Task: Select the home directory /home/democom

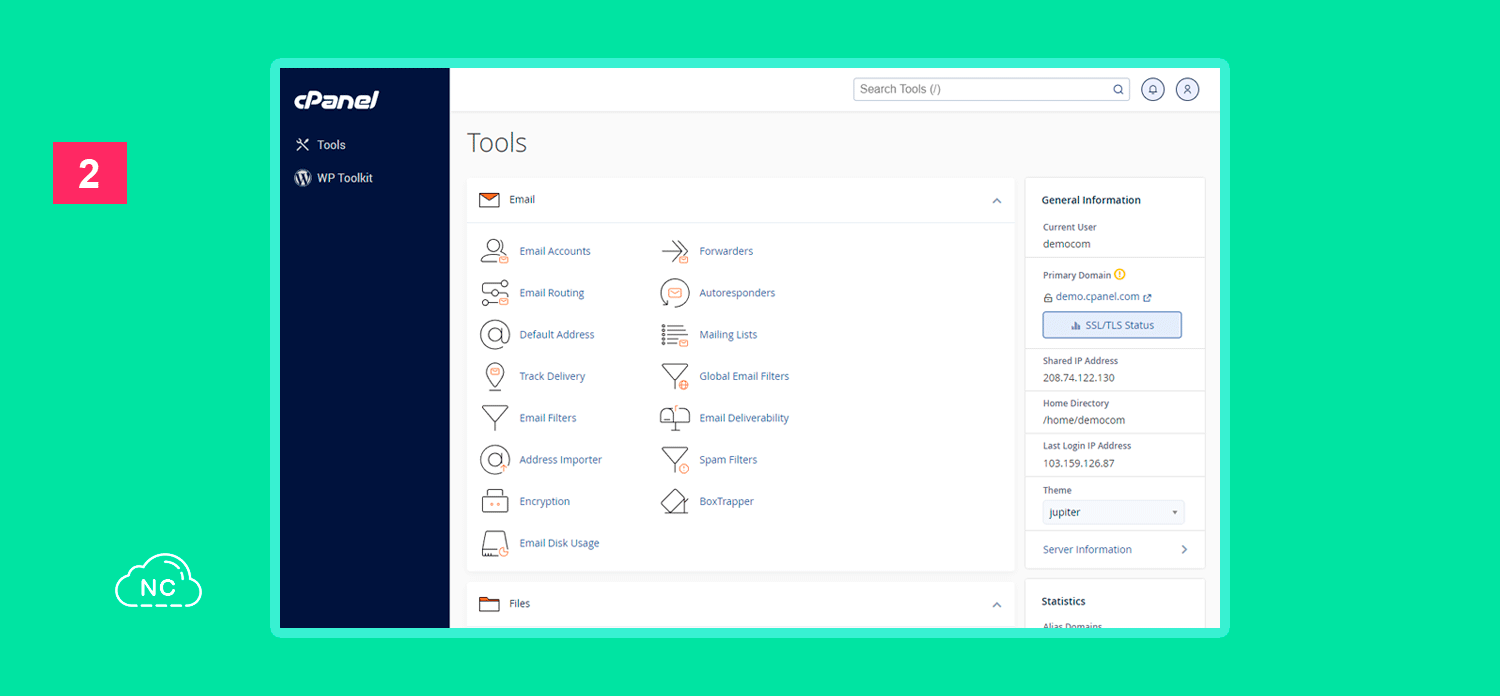Action: tap(1084, 421)
